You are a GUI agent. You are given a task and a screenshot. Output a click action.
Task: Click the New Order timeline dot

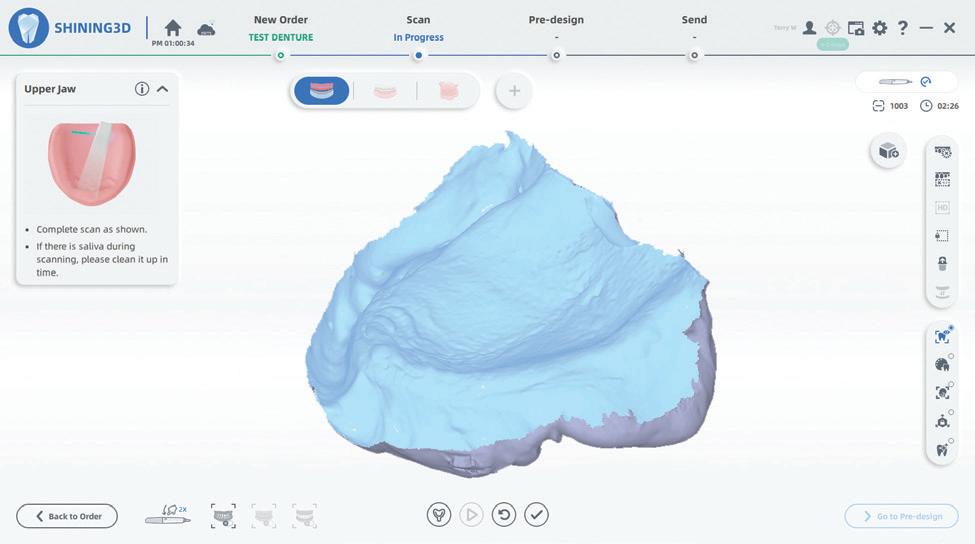click(280, 55)
